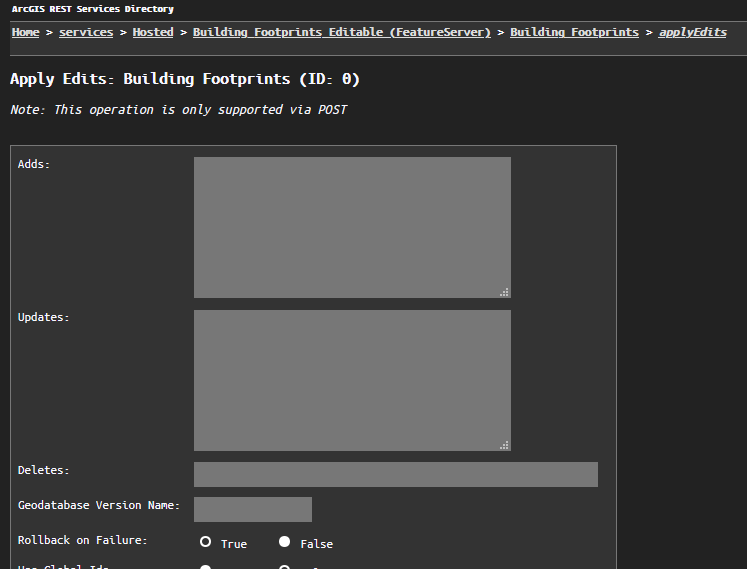Click the Geodatabase Version Name field
Viewport: 747px width, 569px height.
[x=252, y=509]
